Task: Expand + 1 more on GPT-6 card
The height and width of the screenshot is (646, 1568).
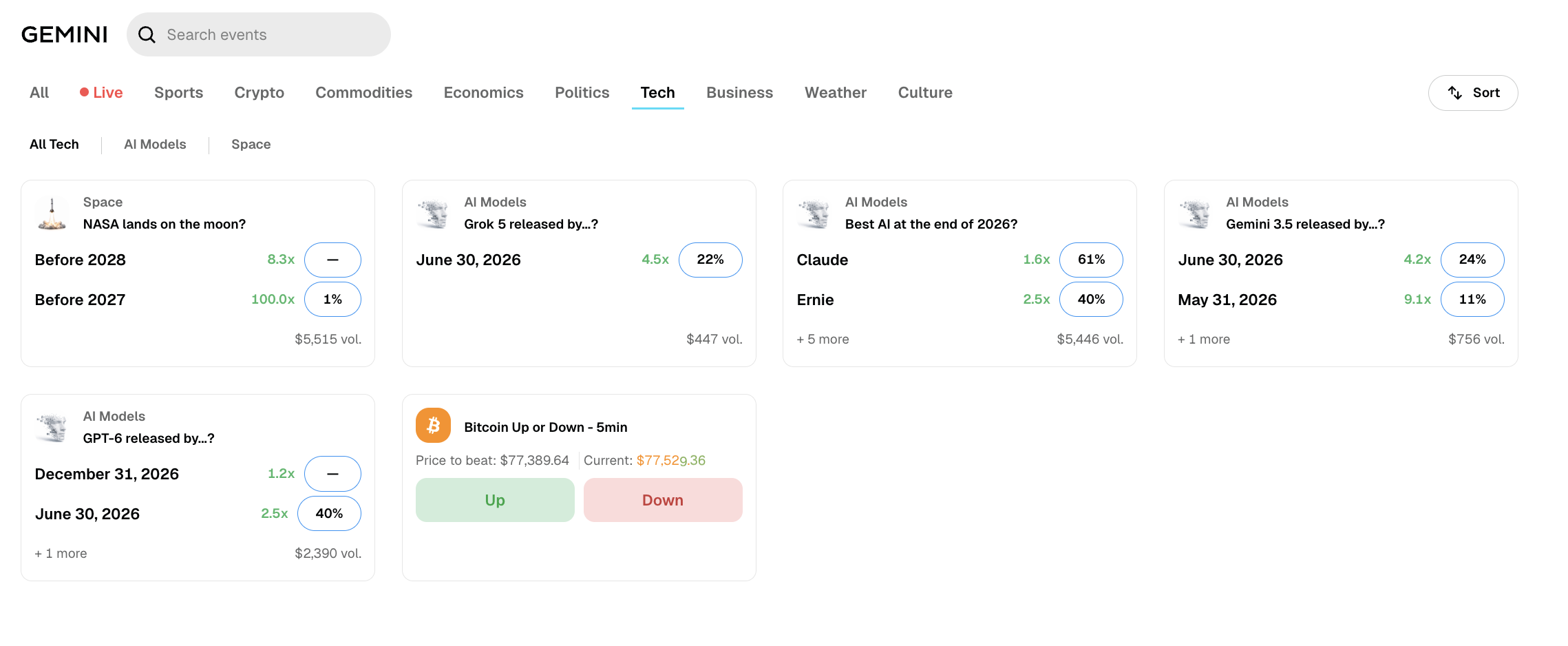Action: click(61, 554)
